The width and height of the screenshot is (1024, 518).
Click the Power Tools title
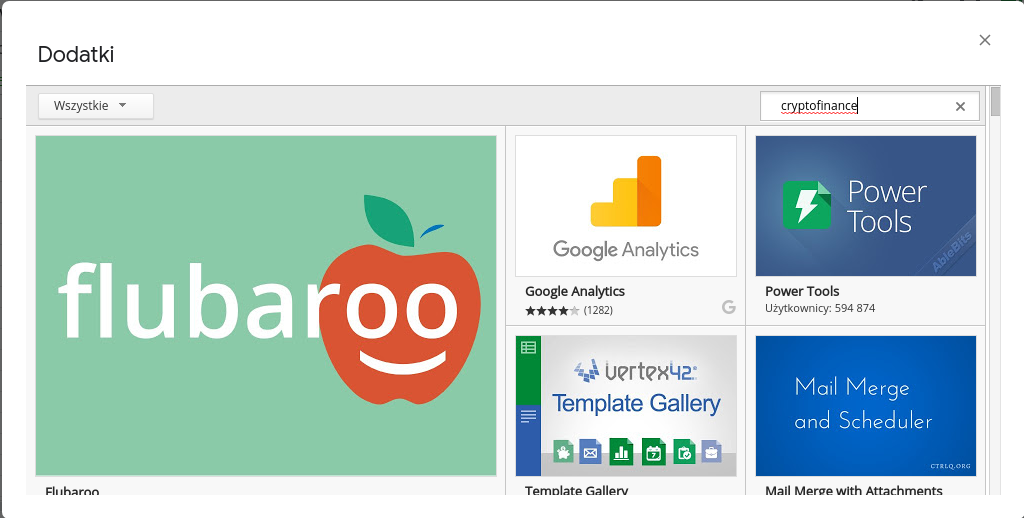(802, 291)
